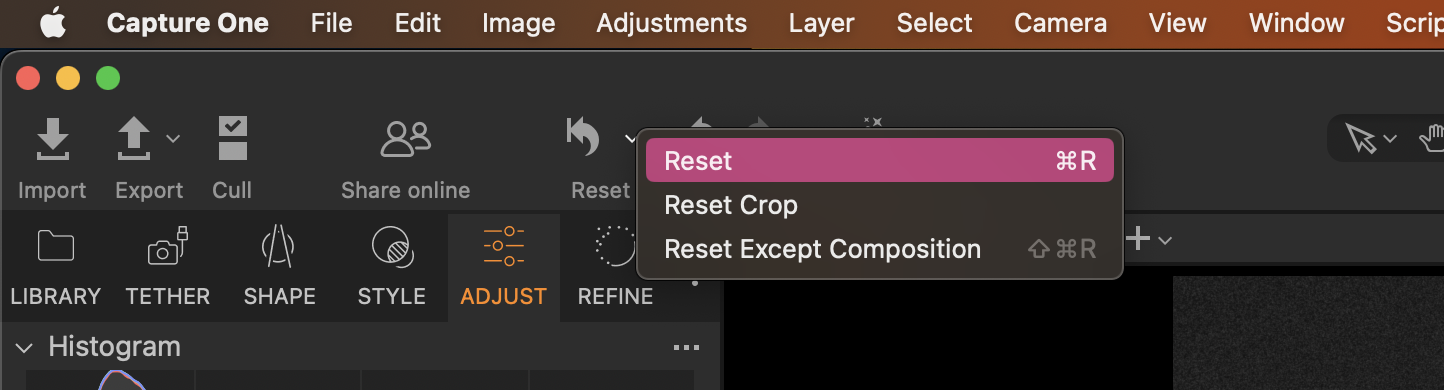Open the STYLE tool tab
The height and width of the screenshot is (390, 1444).
(x=391, y=268)
